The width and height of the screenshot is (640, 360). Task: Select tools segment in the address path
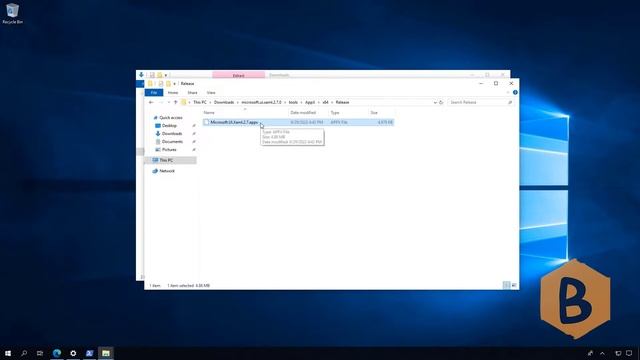click(293, 102)
